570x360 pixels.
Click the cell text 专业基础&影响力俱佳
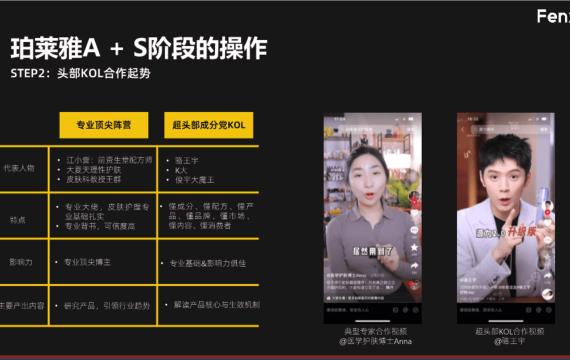pos(208,263)
